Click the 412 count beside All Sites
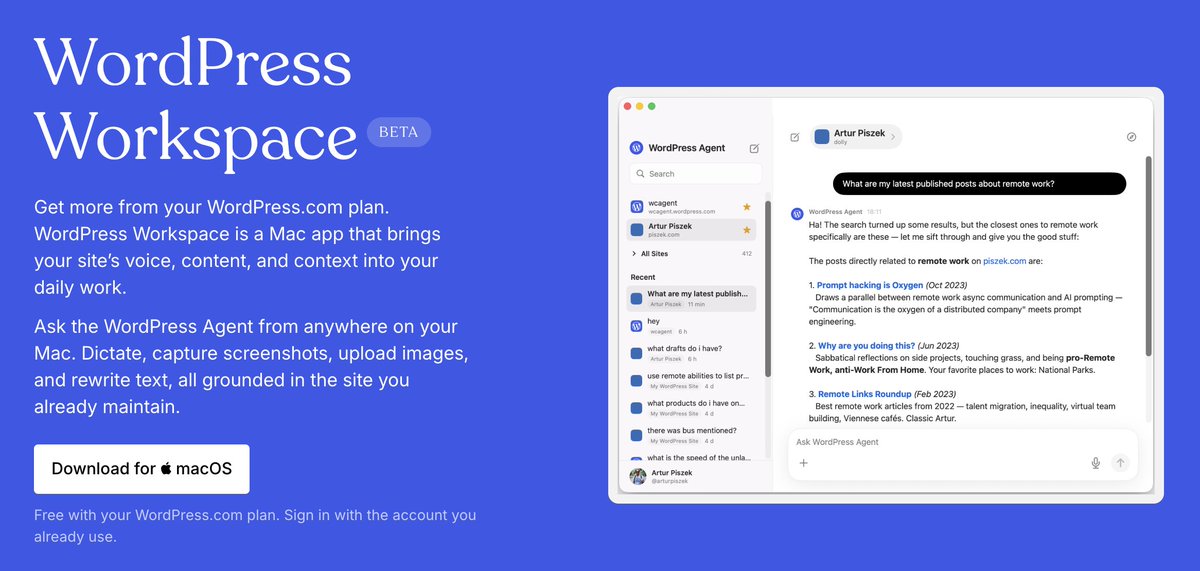Screen dimensions: 1200x571 click(746, 254)
